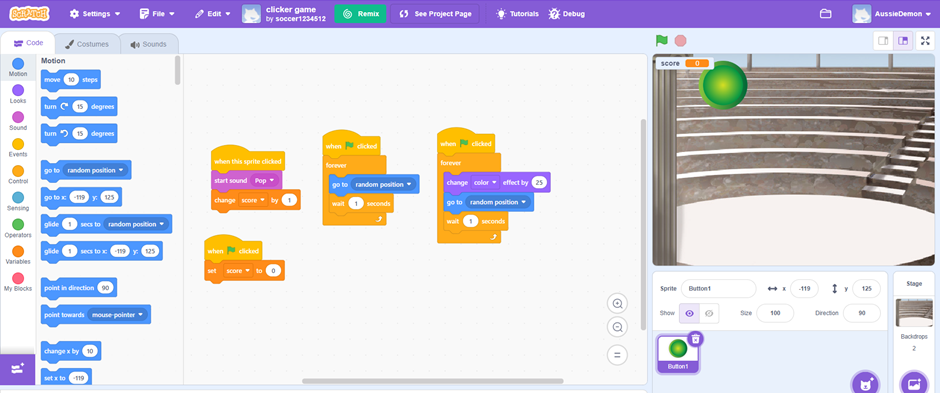Open change score variable dropdown
The image size is (940, 393).
(254, 200)
